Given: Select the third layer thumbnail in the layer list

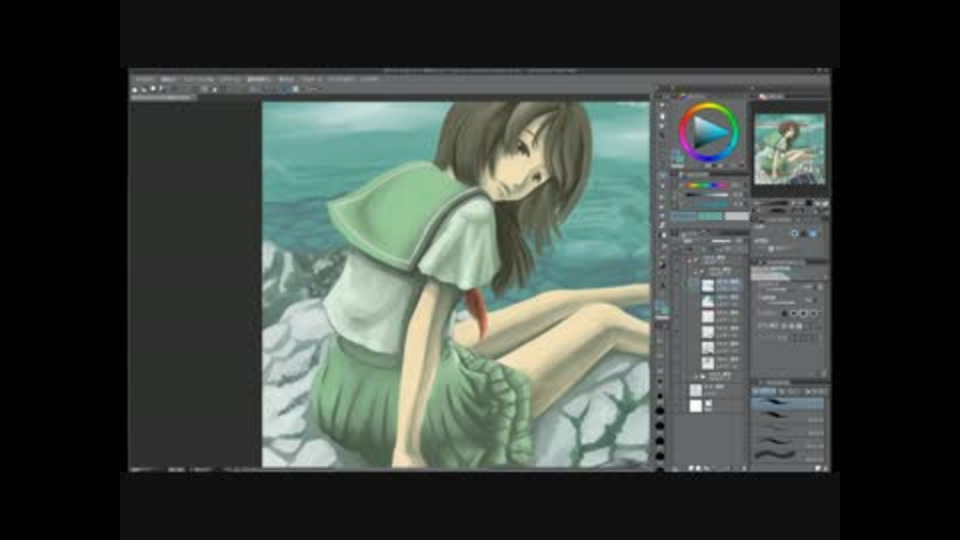Looking at the screenshot, I should (x=708, y=316).
